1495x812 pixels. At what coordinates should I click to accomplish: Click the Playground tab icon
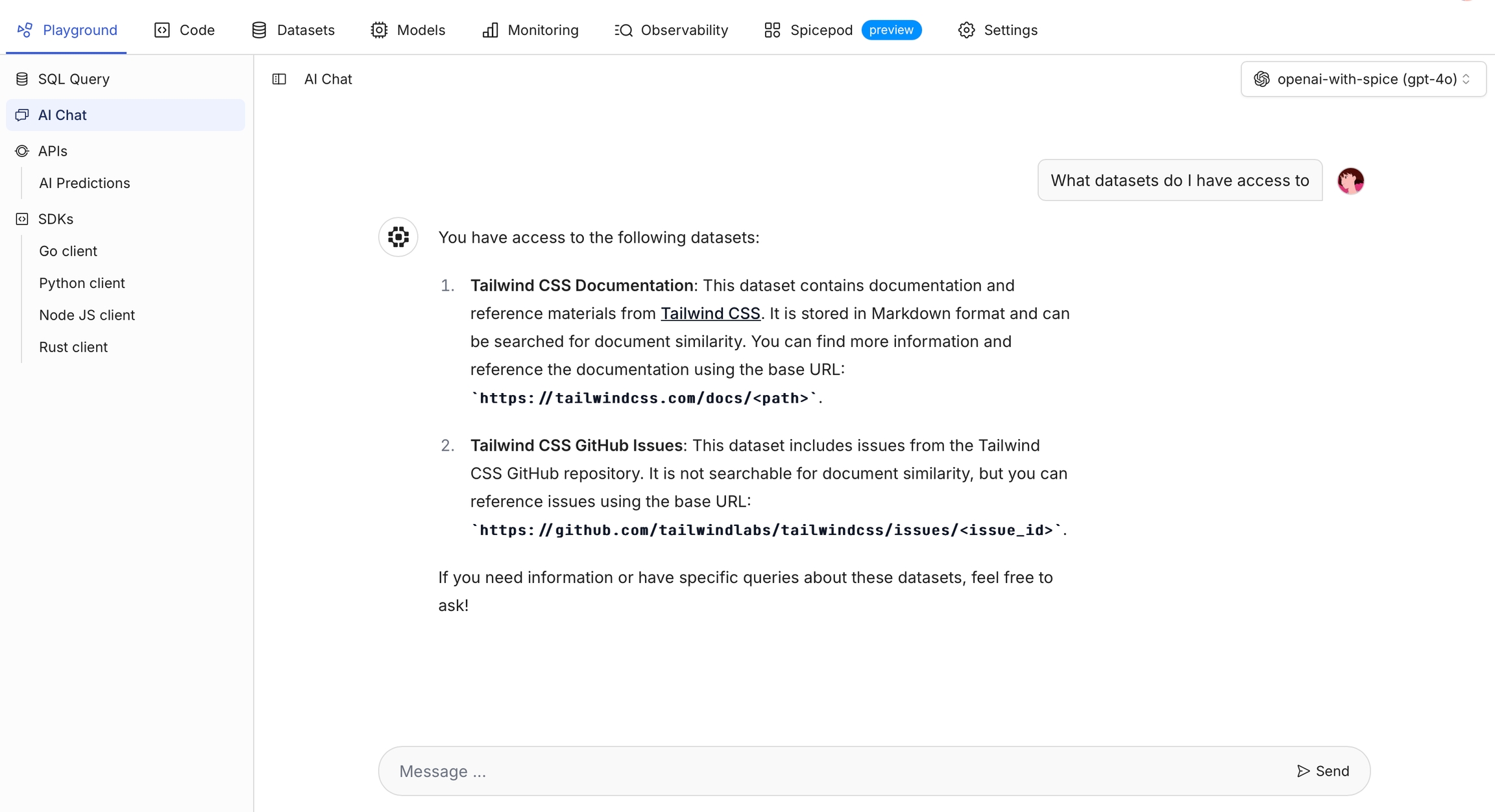click(25, 30)
